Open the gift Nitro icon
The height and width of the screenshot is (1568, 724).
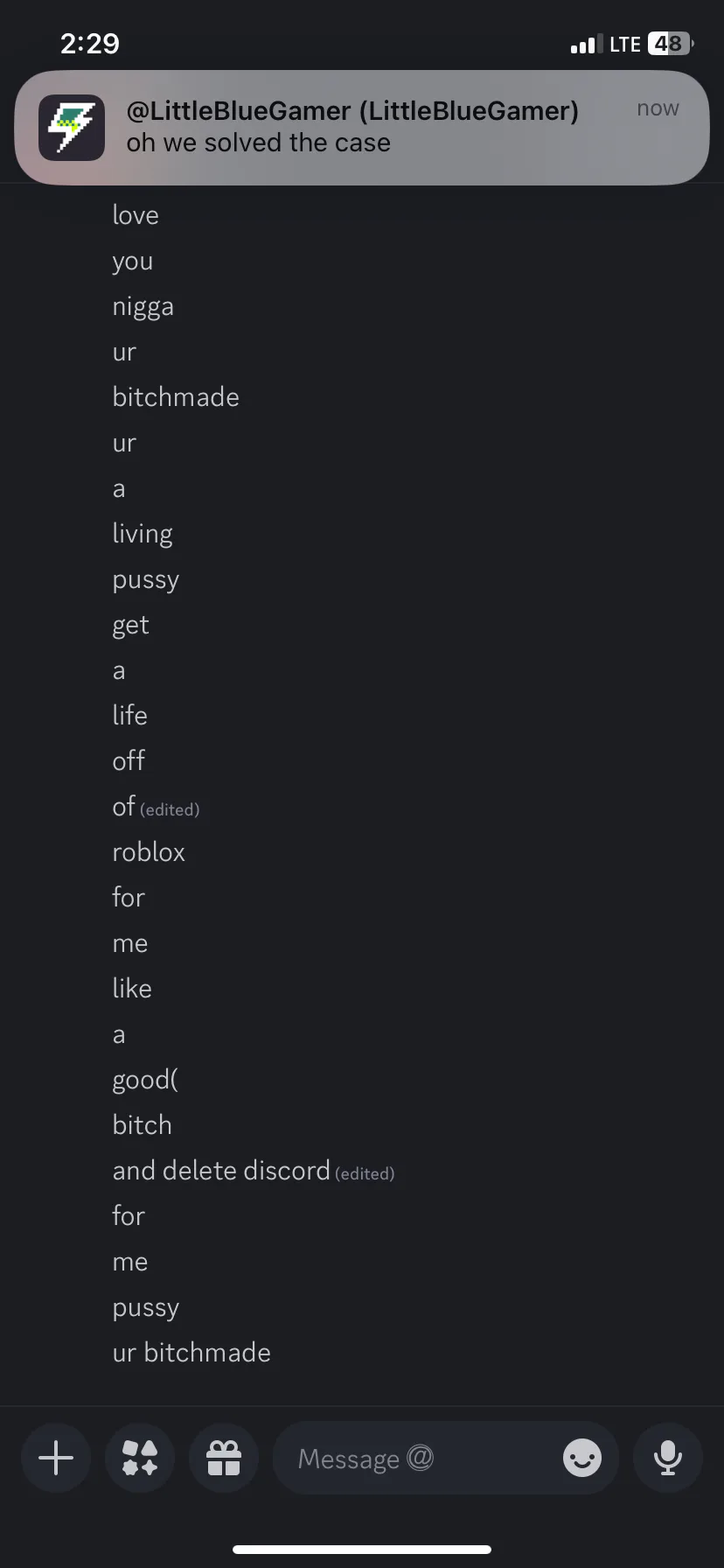click(x=224, y=1458)
